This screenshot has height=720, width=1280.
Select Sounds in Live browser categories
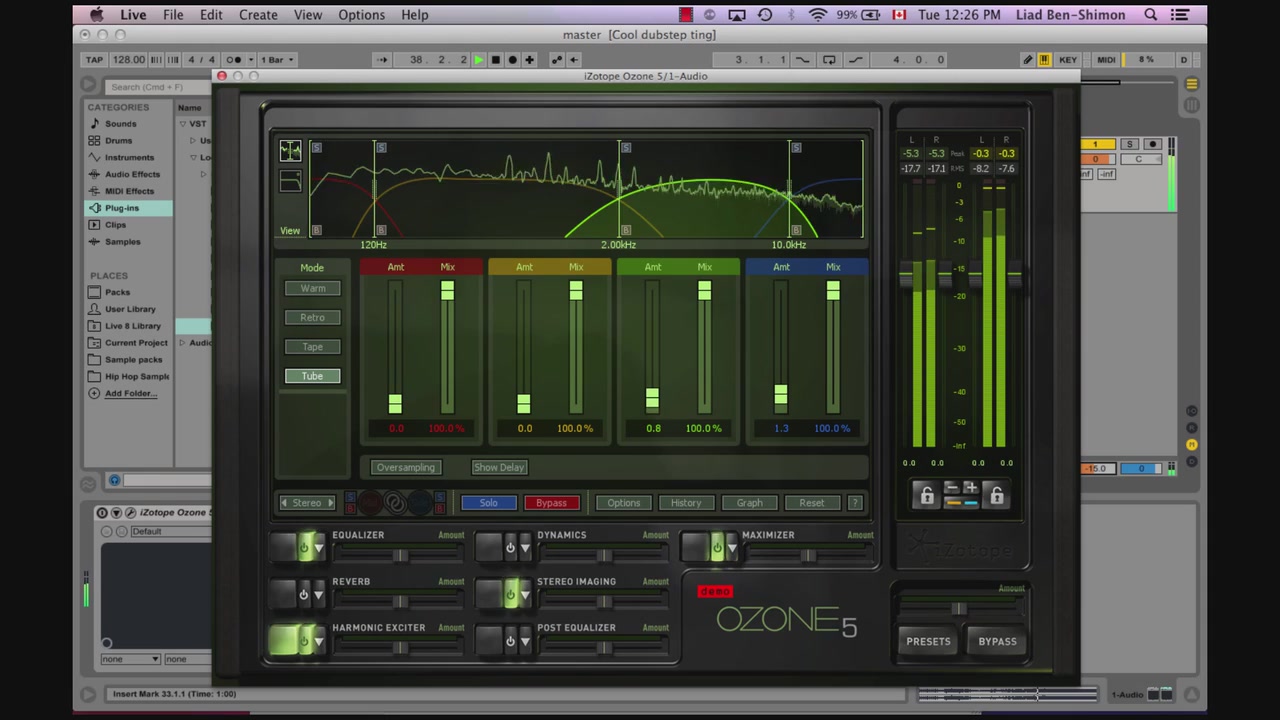tap(121, 124)
